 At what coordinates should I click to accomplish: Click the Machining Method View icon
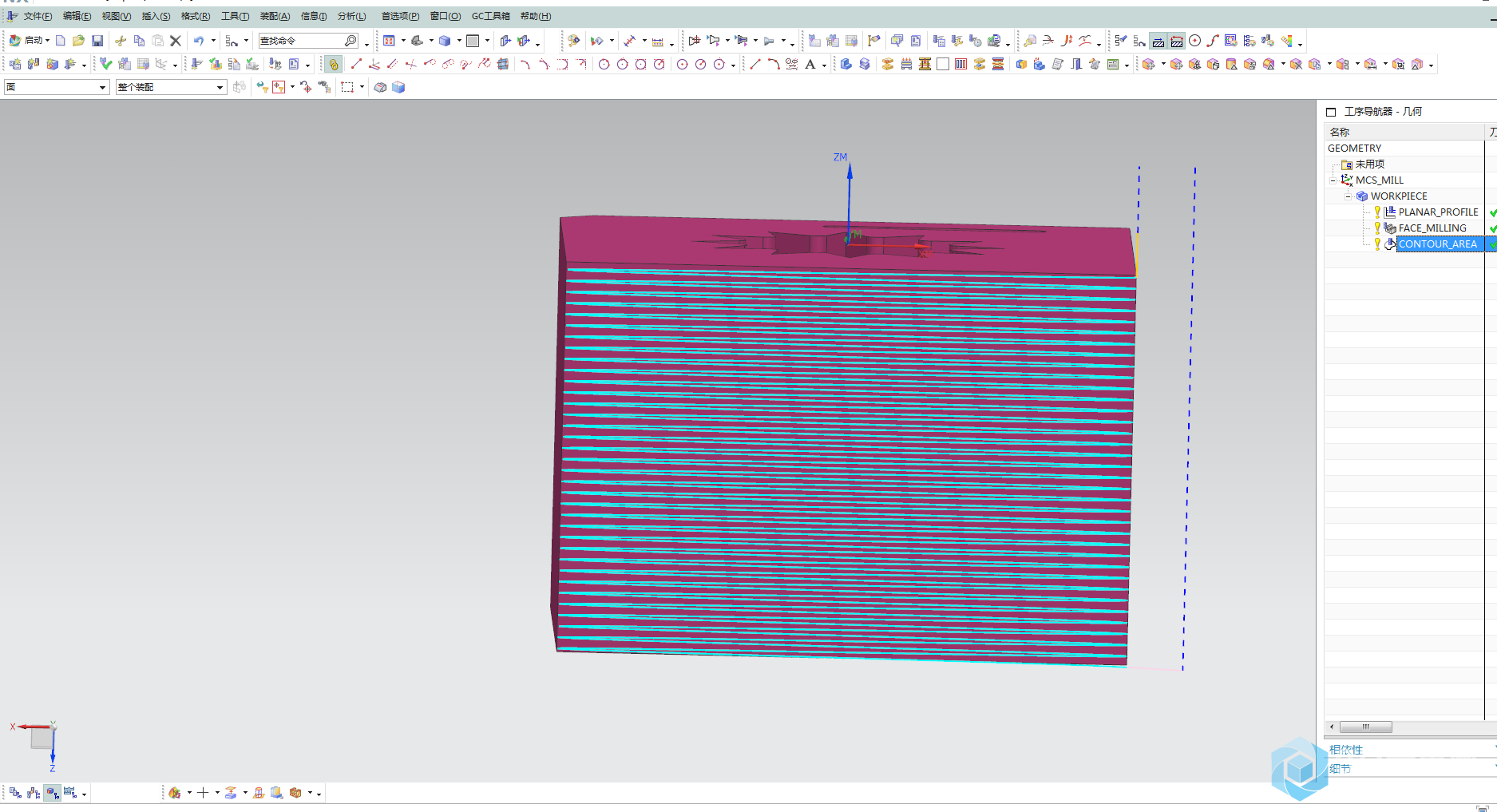coord(70,793)
